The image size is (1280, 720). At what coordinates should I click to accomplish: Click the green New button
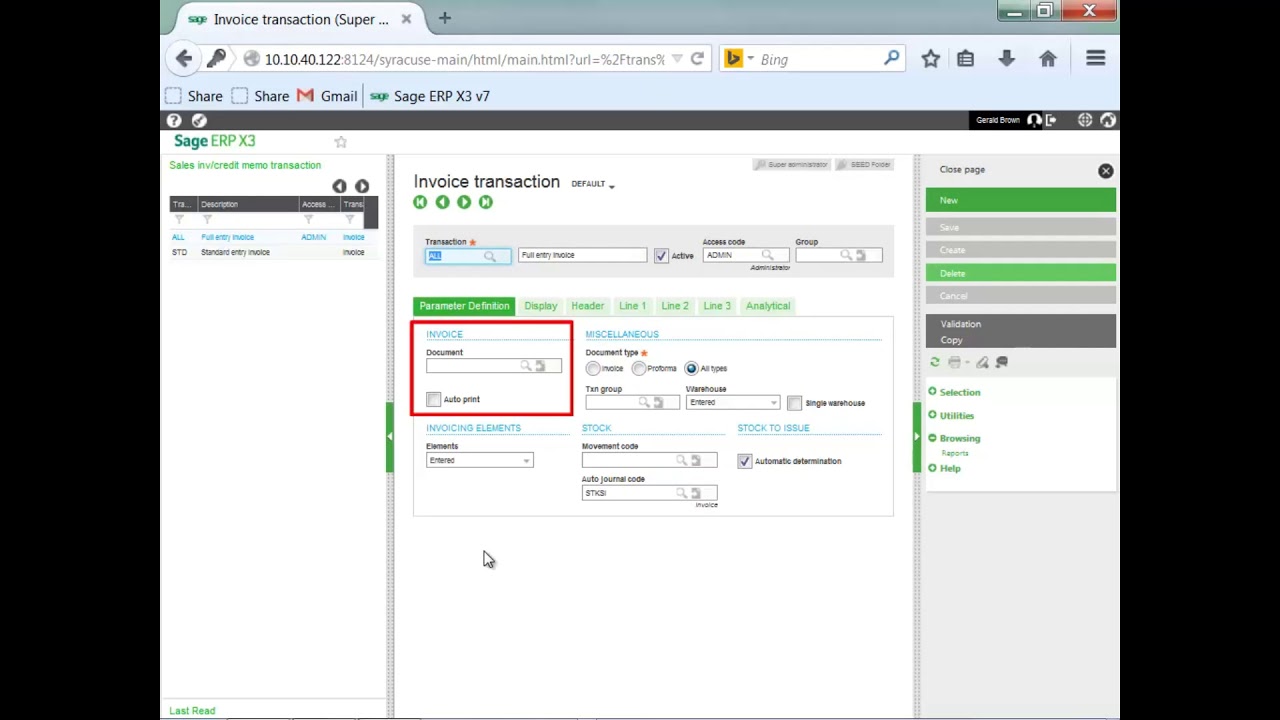(1020, 201)
